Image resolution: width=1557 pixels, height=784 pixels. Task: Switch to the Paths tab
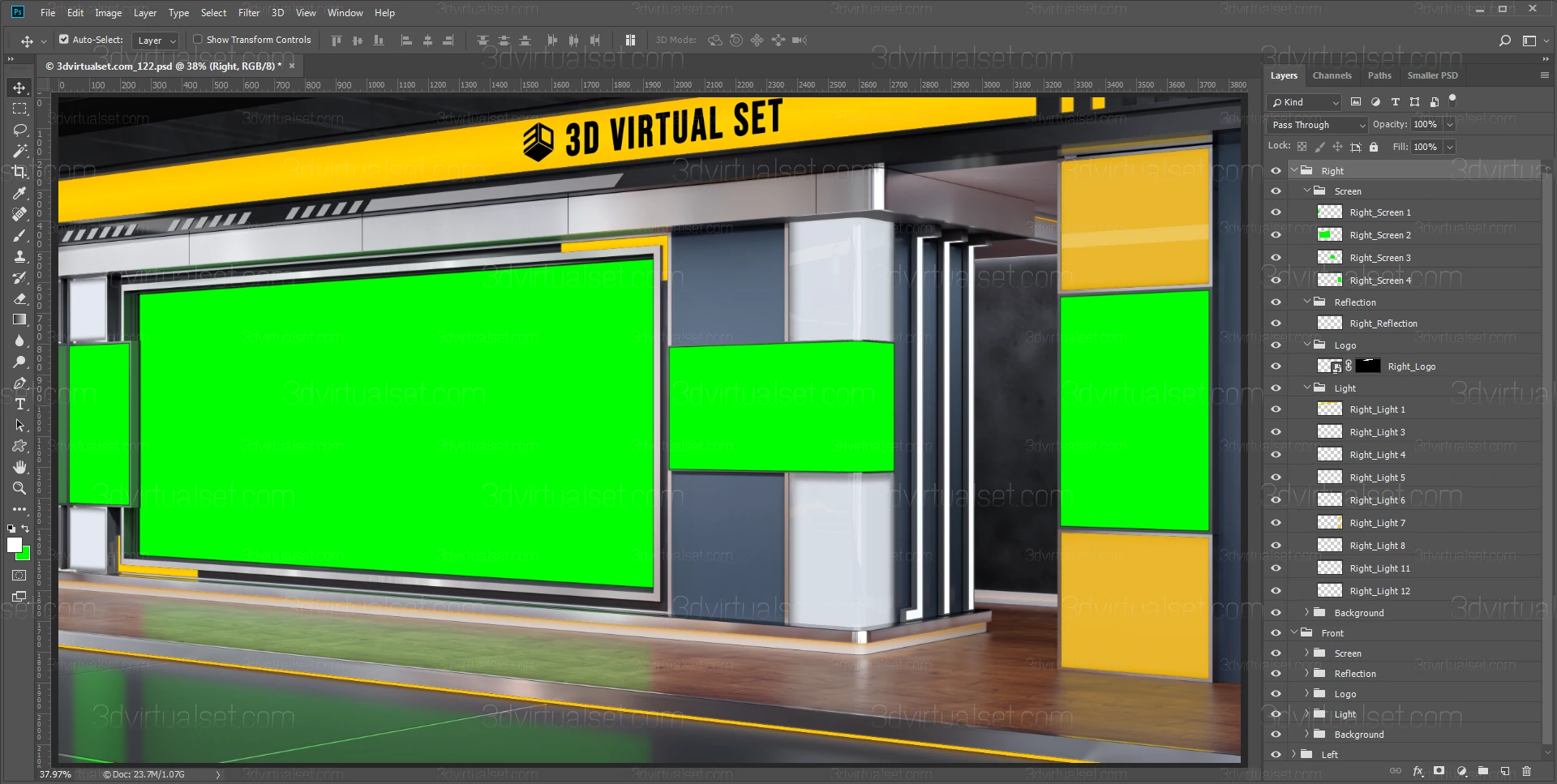click(1379, 75)
